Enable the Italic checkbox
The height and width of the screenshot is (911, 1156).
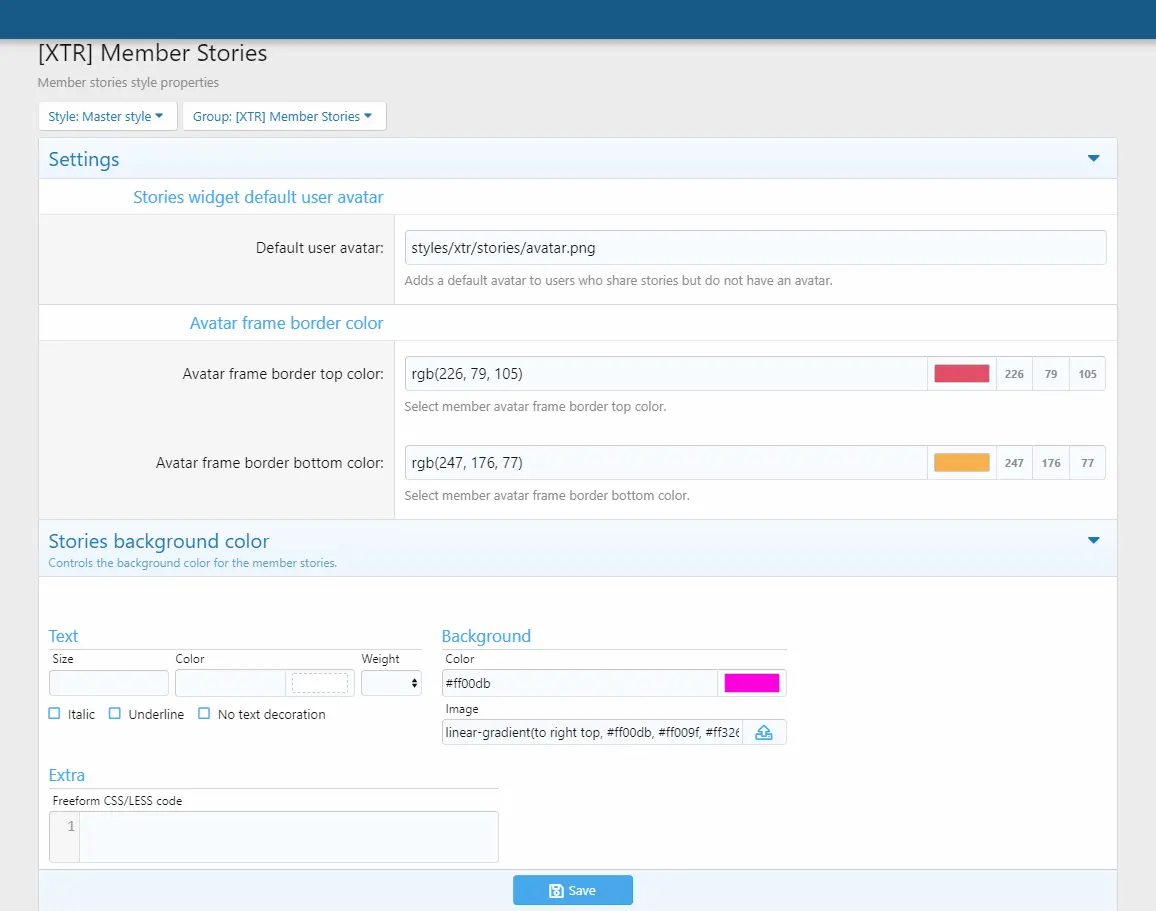(55, 714)
